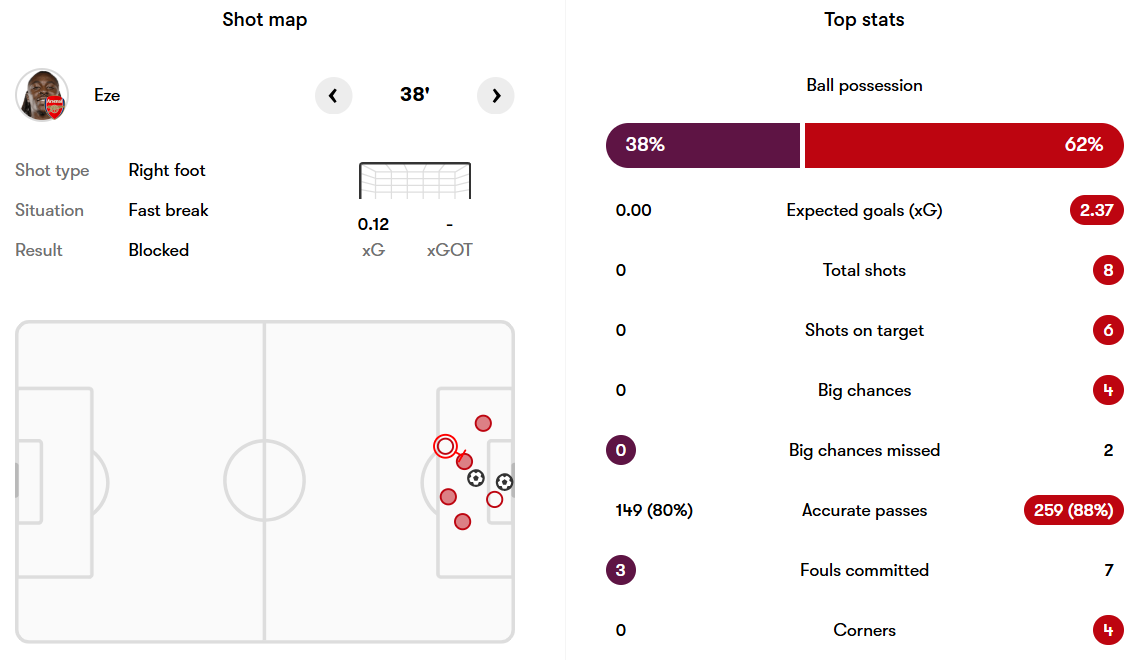Select the lowest red shot dot

[x=462, y=521]
